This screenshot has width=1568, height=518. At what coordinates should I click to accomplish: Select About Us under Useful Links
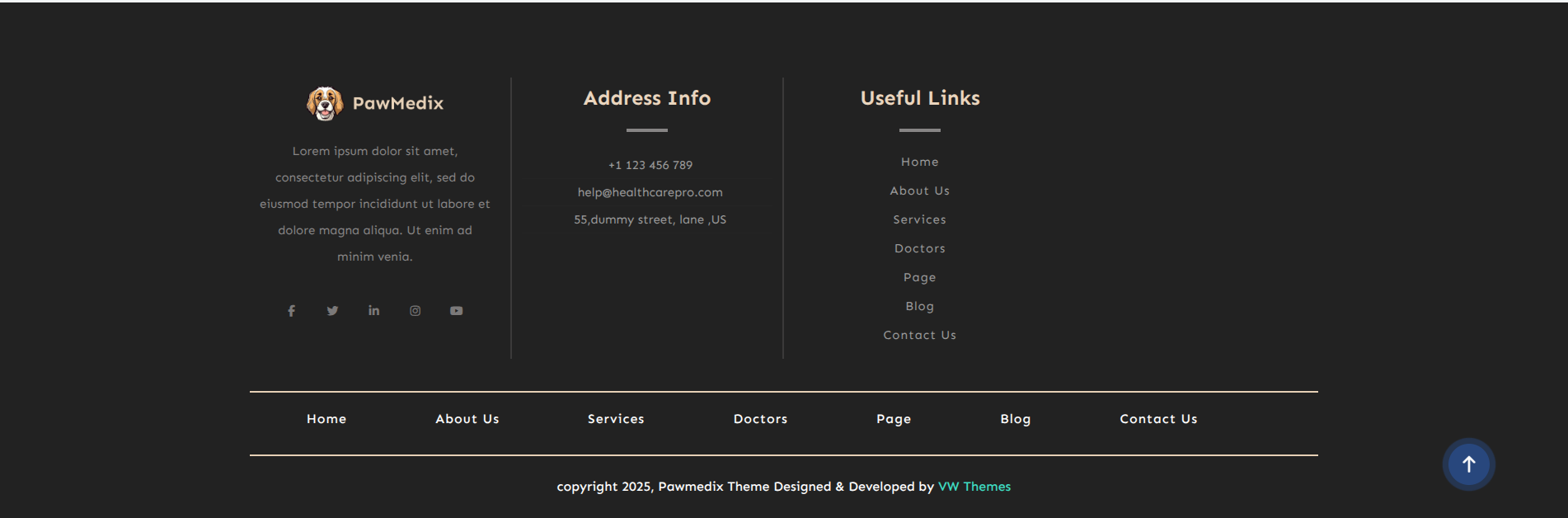pos(919,191)
